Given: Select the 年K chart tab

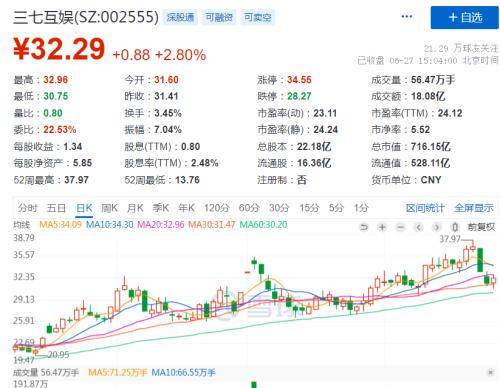Looking at the screenshot, I should pos(186,208).
